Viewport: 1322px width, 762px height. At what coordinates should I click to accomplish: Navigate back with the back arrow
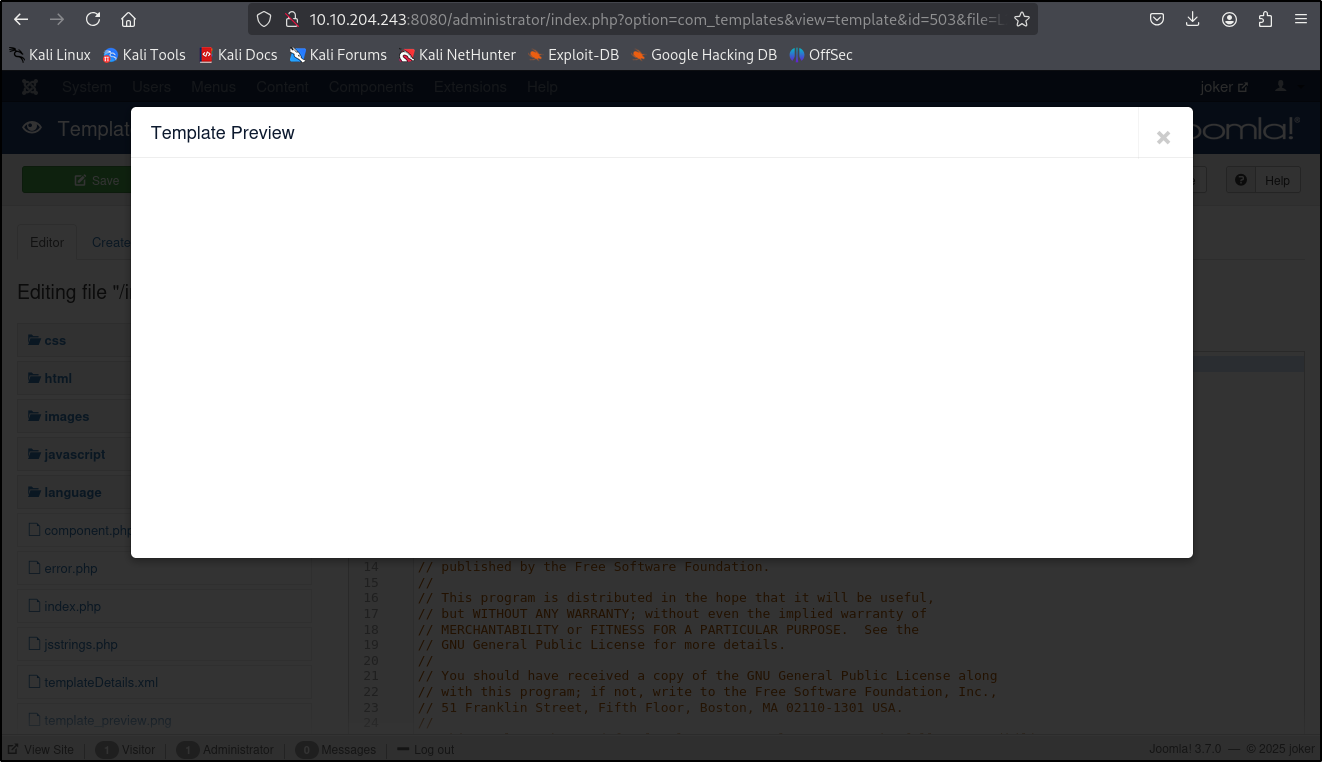(21, 19)
